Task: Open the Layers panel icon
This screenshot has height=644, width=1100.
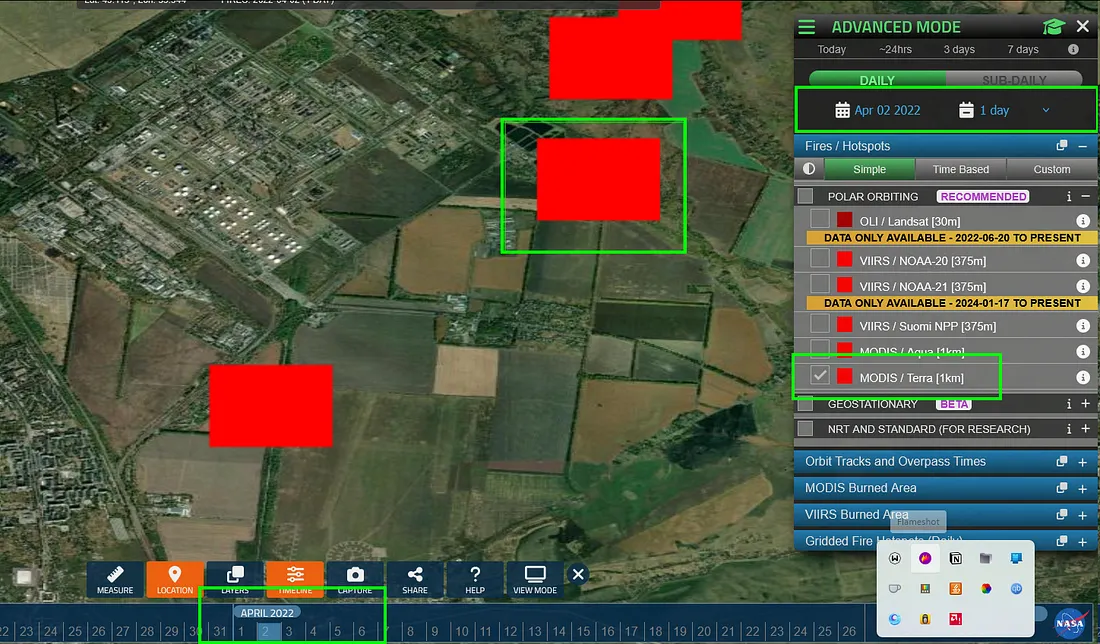Action: pyautogui.click(x=235, y=578)
